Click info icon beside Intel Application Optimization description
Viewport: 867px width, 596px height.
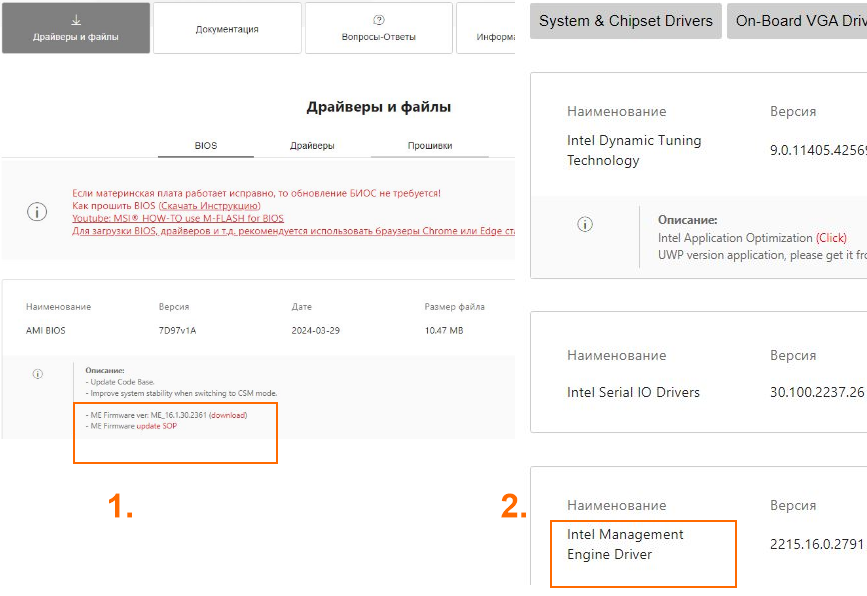[x=585, y=224]
